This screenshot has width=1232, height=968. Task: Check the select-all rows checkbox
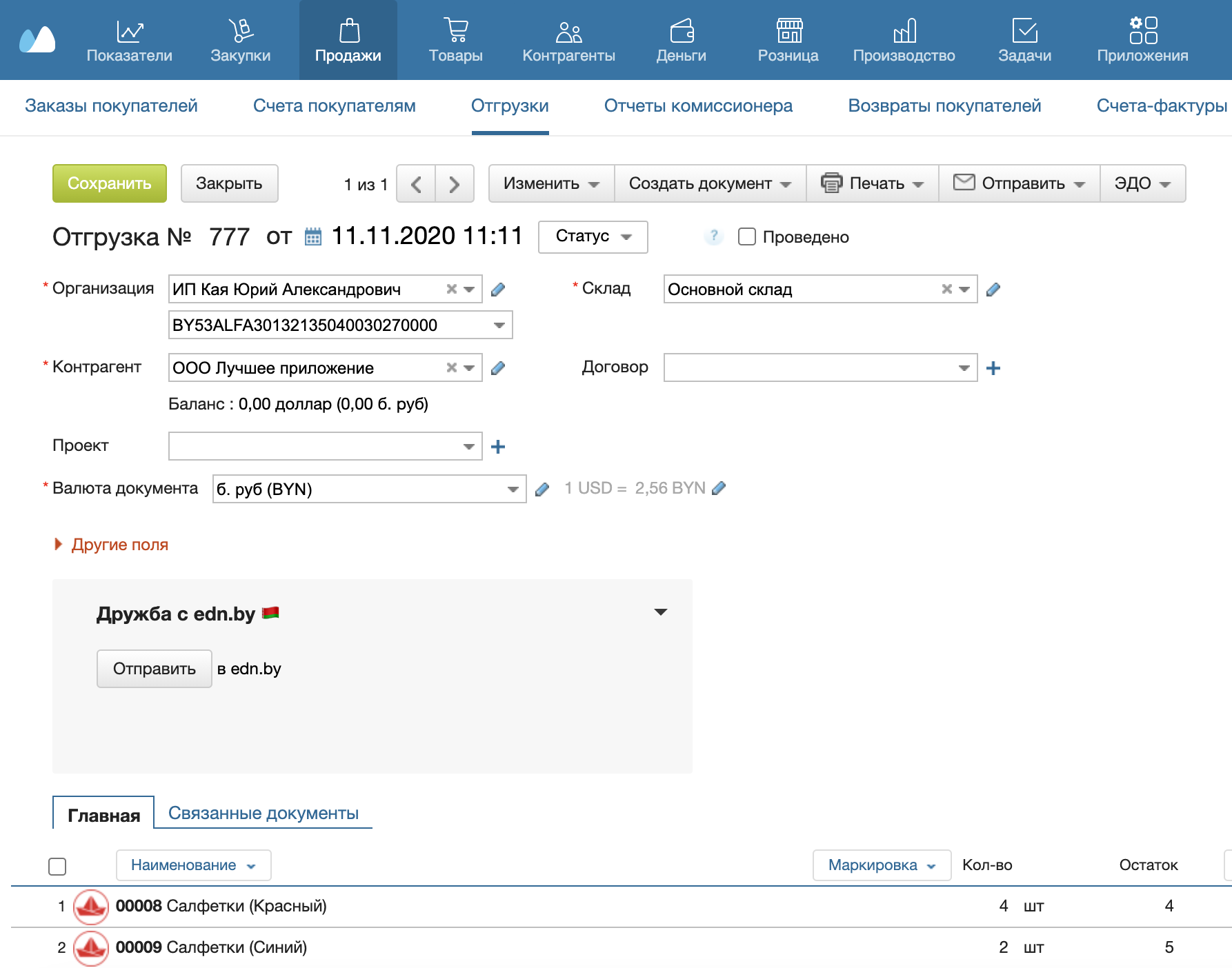57,866
